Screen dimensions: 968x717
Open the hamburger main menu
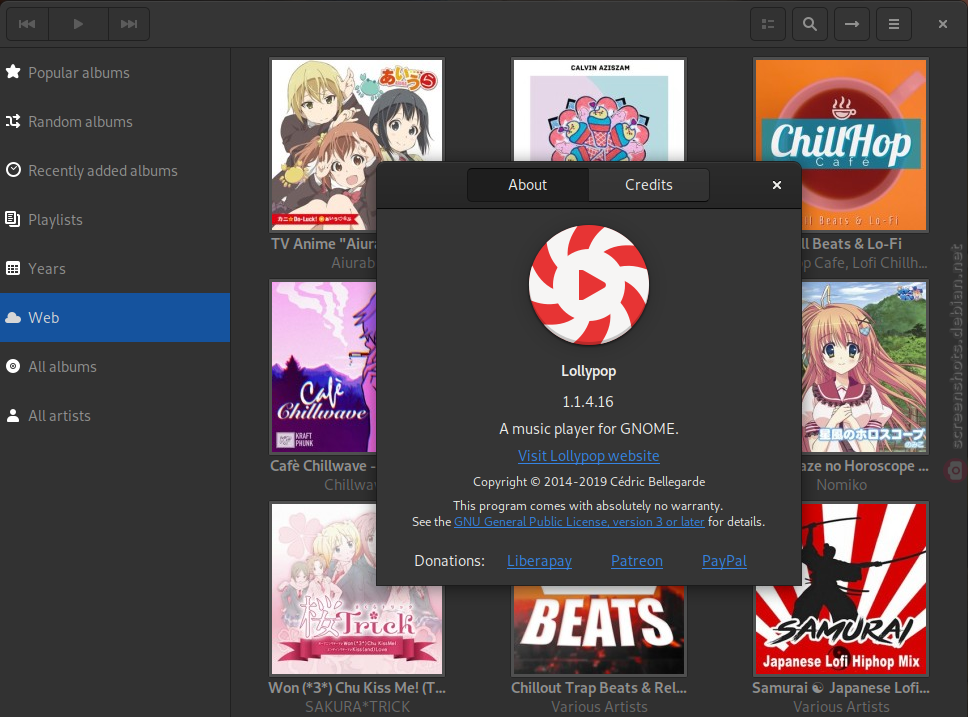(893, 24)
